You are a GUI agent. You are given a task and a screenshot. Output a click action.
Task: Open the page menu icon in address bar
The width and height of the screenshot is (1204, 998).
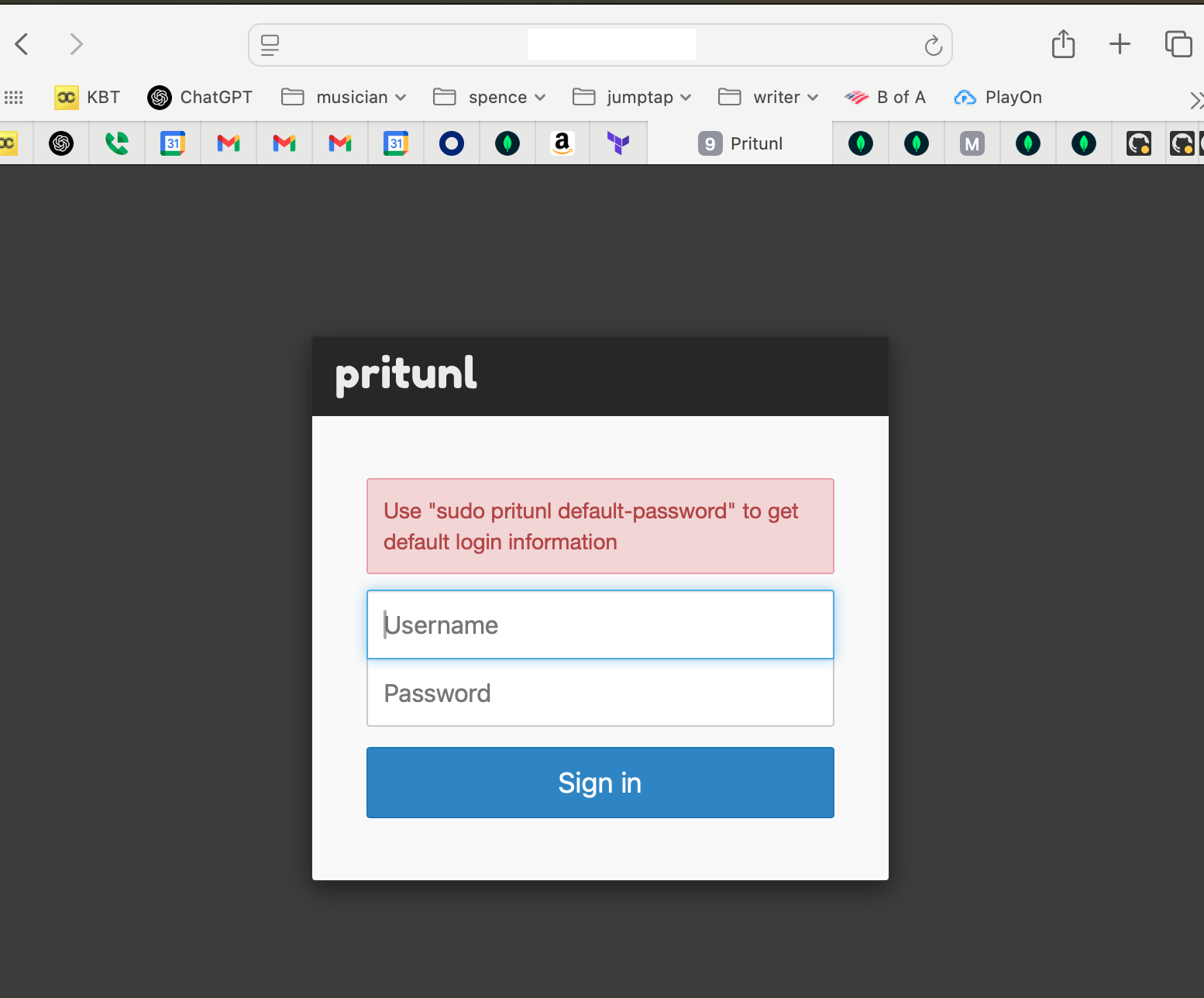tap(270, 45)
